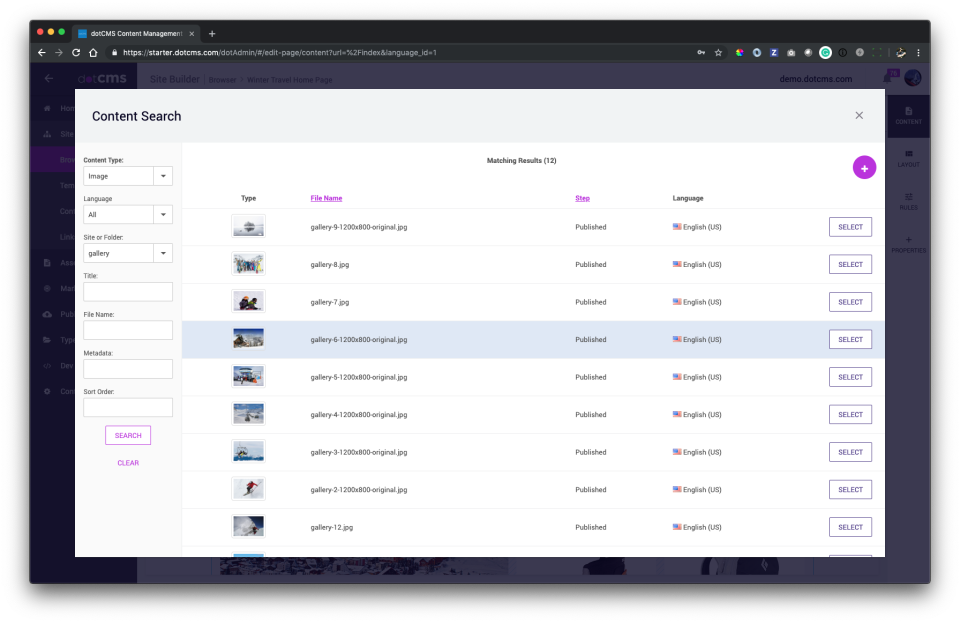Click the gallery-7.jpg image thumbnail
960x623 pixels.
pos(248,301)
